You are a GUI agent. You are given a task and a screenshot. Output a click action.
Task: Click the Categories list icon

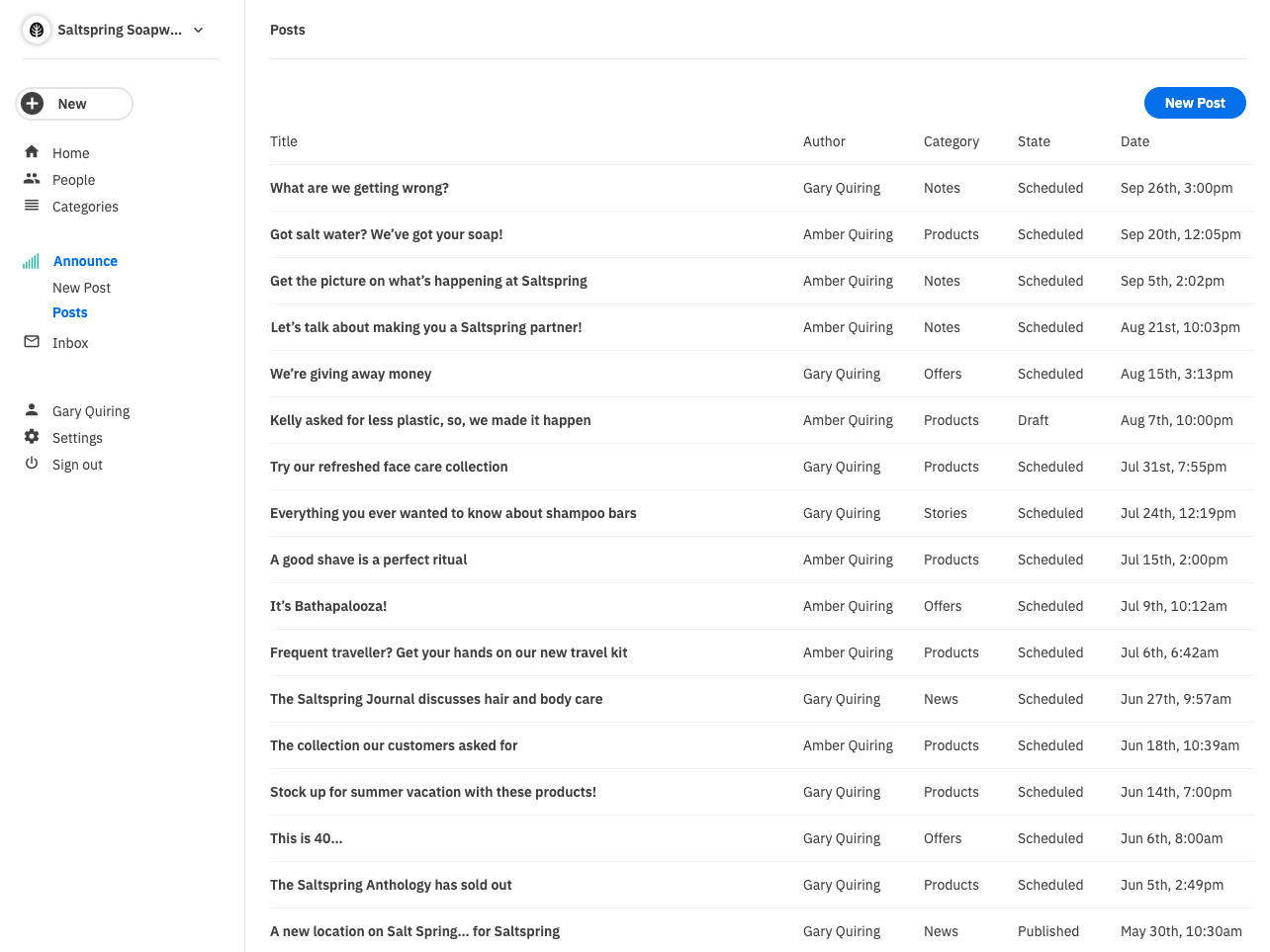coord(32,206)
